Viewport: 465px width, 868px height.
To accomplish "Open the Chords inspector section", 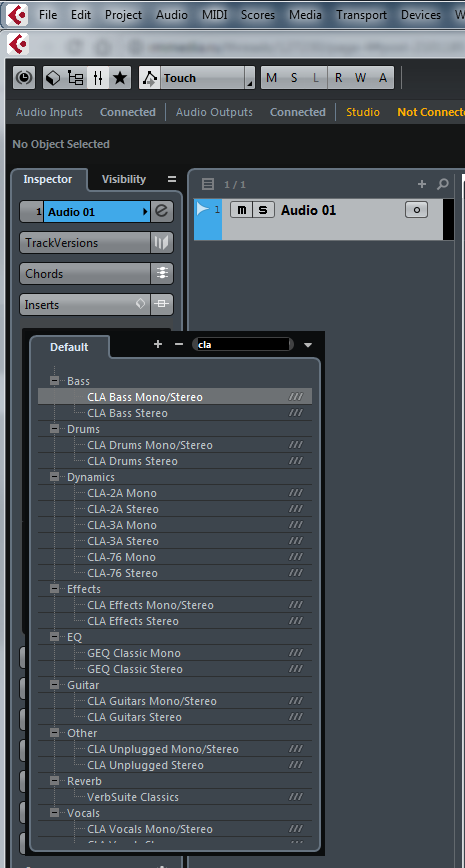I will [85, 273].
